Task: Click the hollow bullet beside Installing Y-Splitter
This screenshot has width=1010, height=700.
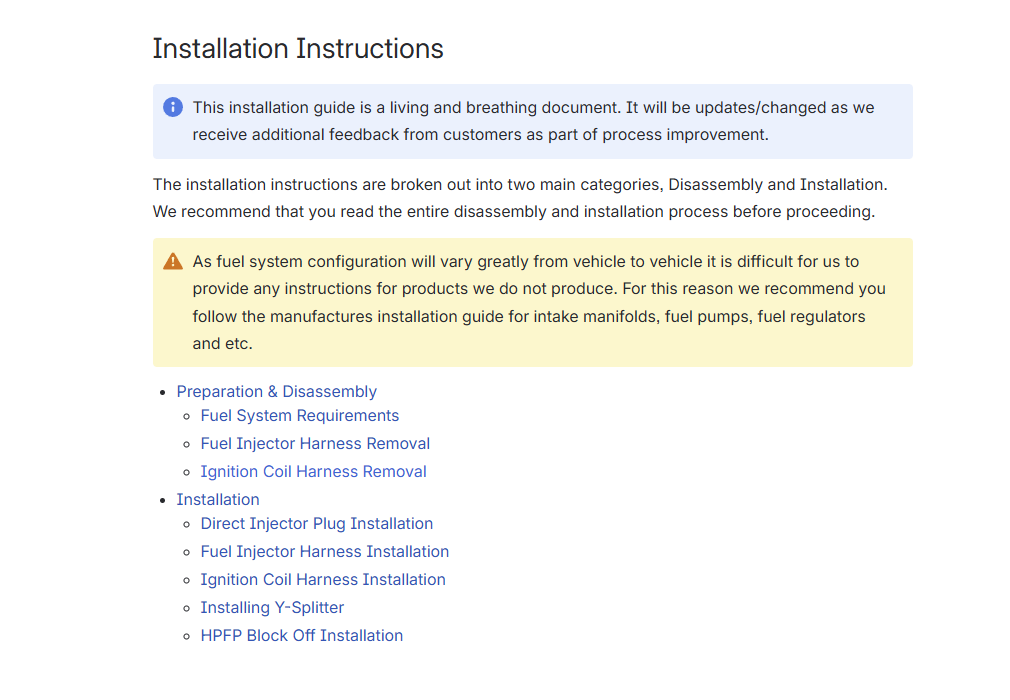Action: click(187, 609)
